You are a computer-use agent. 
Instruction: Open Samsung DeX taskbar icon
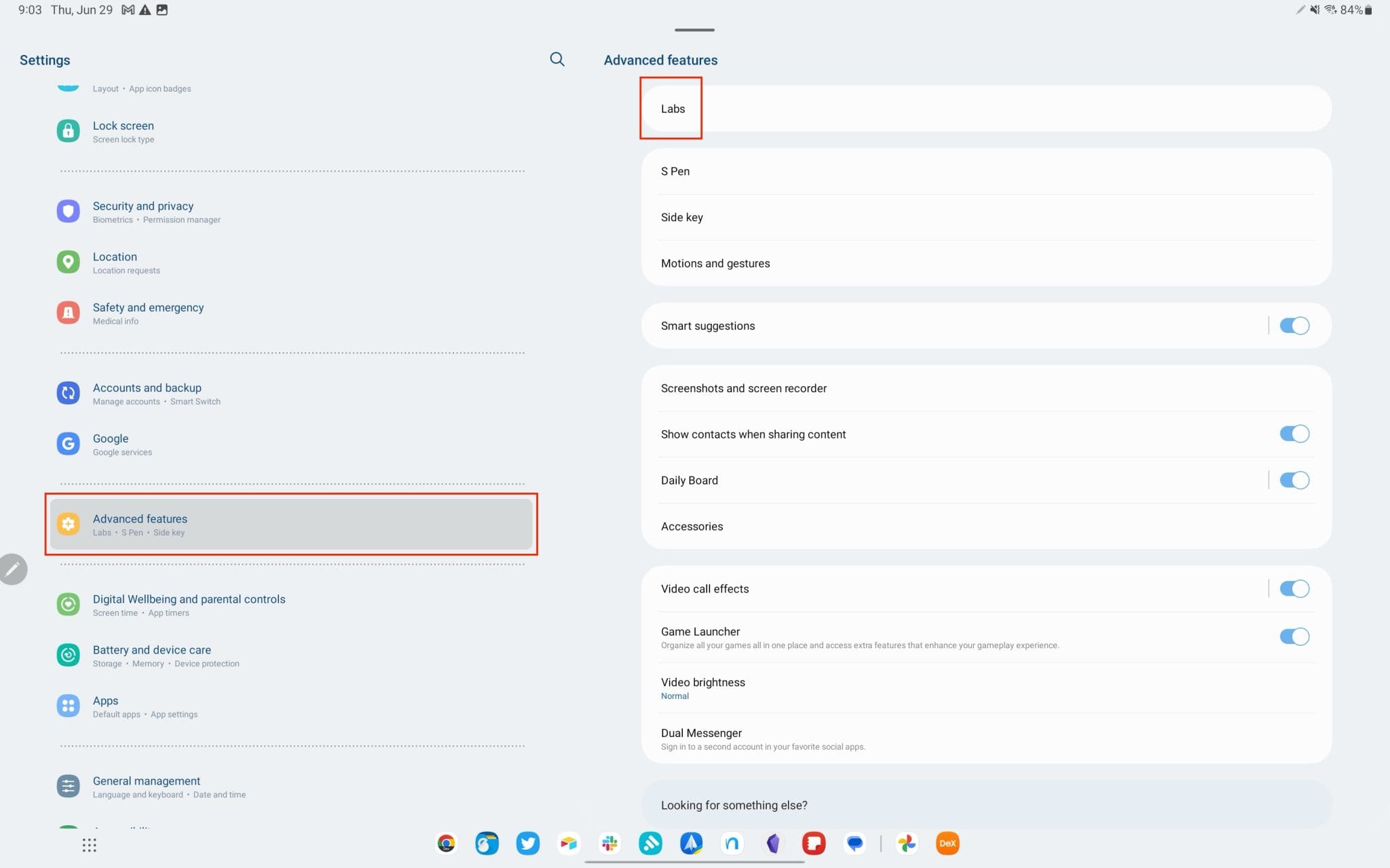[x=947, y=844]
